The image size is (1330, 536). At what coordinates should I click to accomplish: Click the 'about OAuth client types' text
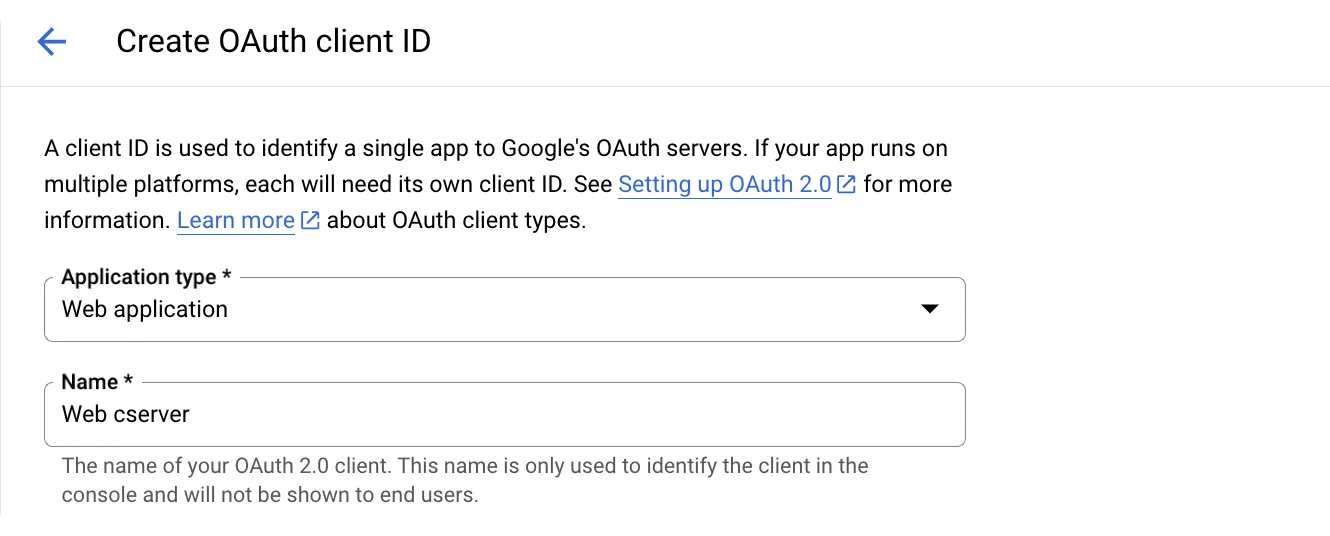click(456, 221)
